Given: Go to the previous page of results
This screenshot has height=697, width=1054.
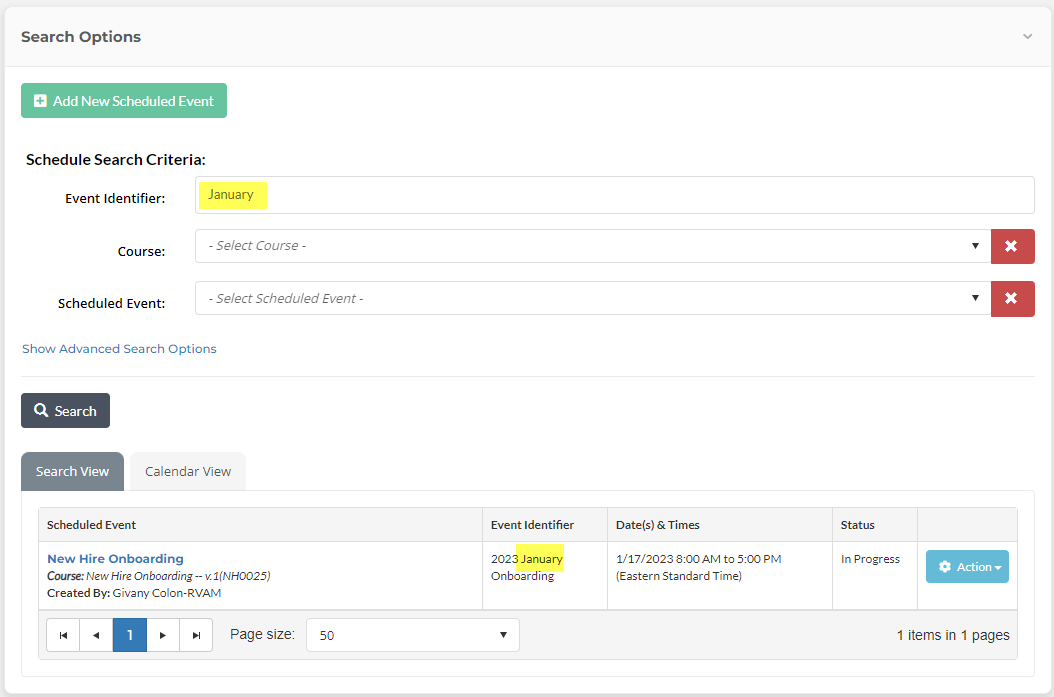Looking at the screenshot, I should coord(96,635).
